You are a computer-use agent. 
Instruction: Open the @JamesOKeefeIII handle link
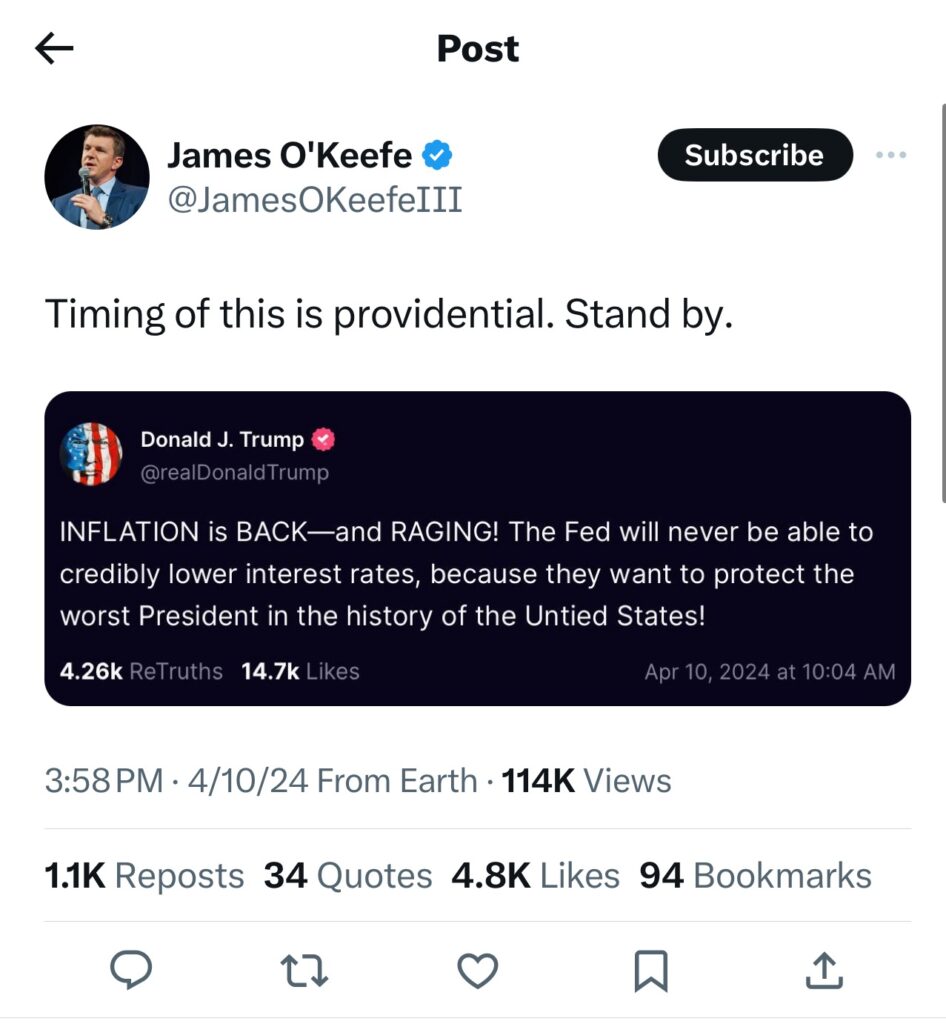click(314, 200)
